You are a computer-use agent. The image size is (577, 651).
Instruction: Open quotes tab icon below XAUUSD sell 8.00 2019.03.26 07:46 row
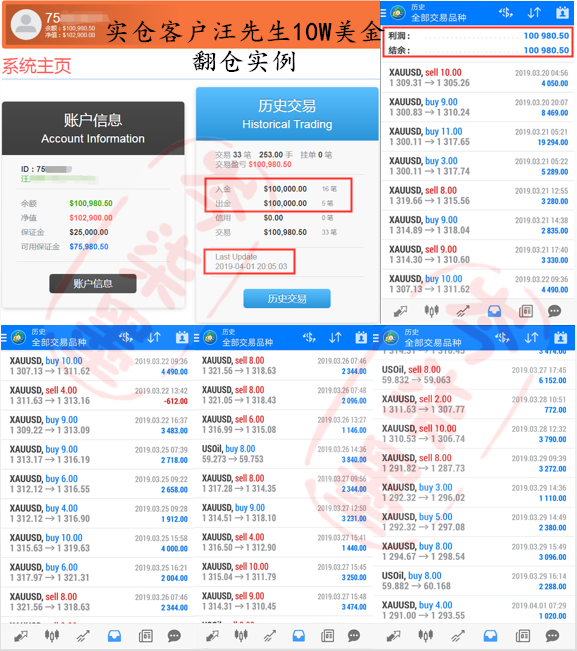(x=21, y=636)
